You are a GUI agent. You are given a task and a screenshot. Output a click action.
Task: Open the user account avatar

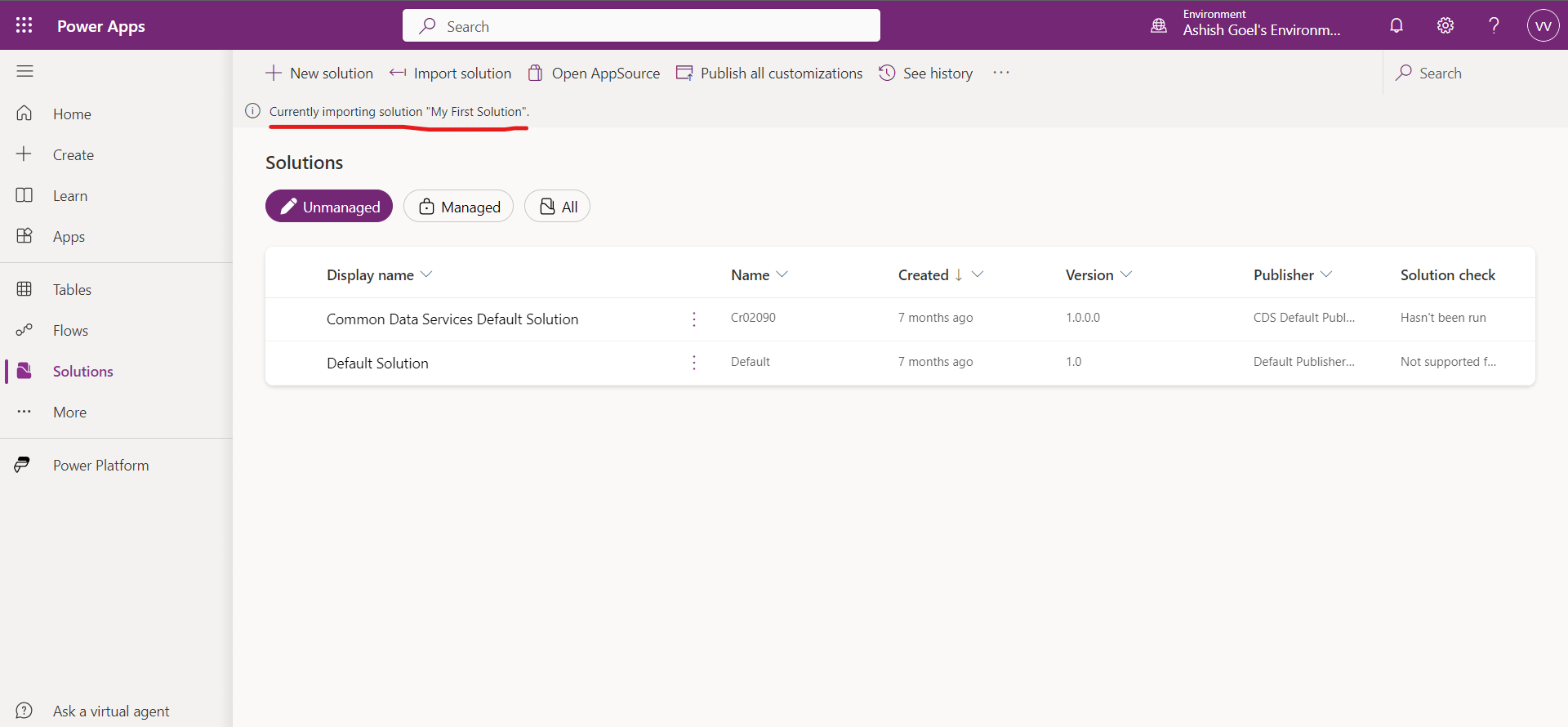click(x=1543, y=25)
